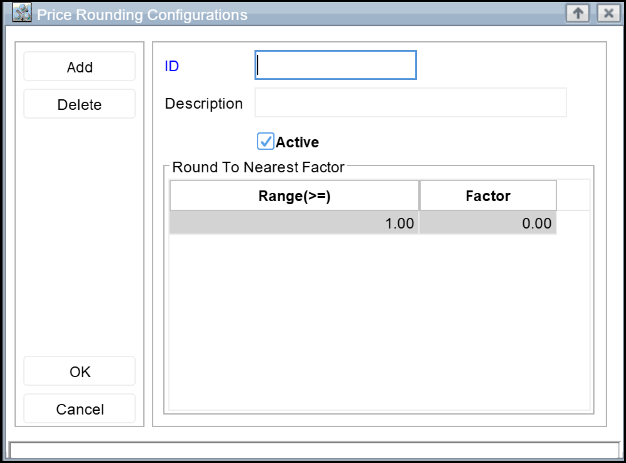Viewport: 626px width, 463px height.
Task: Click the Add button
Action: point(79,67)
